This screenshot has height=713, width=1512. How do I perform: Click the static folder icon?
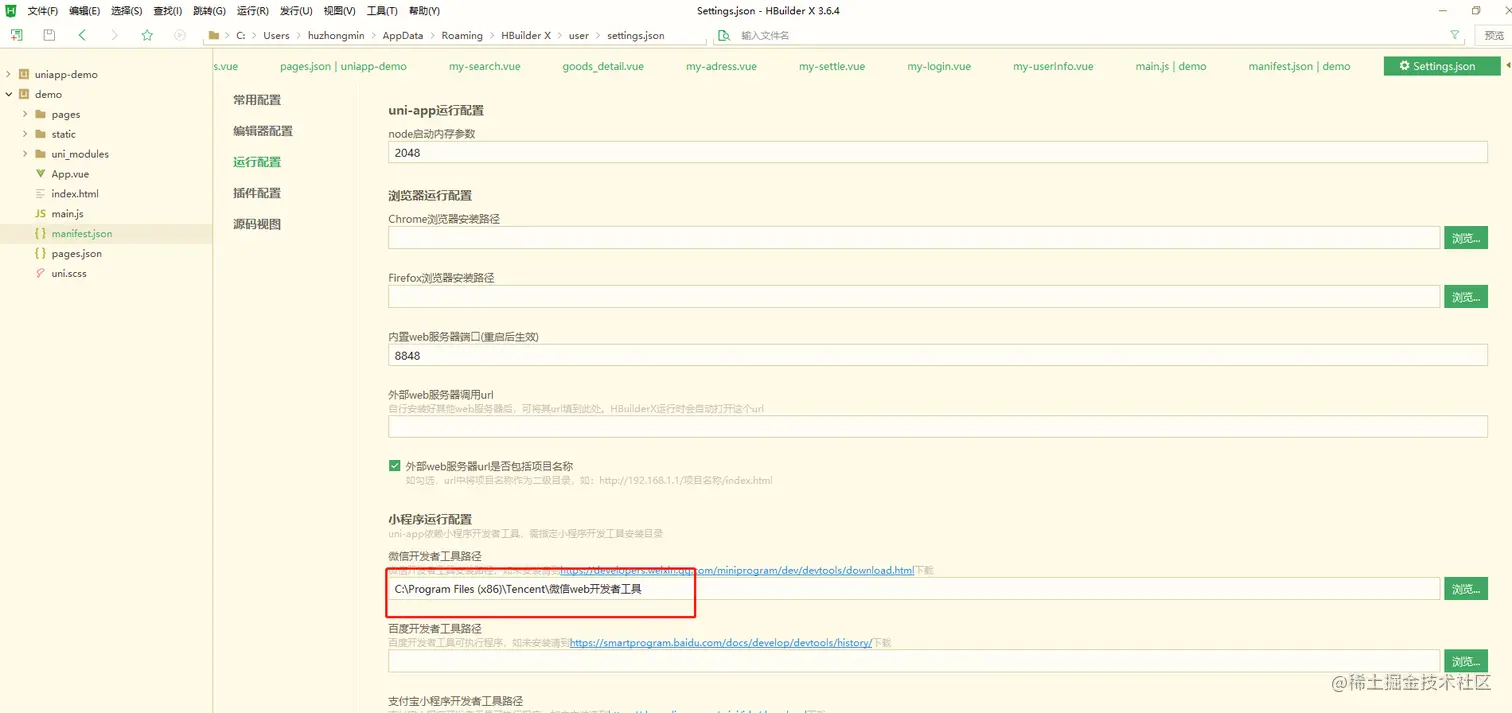(40, 134)
